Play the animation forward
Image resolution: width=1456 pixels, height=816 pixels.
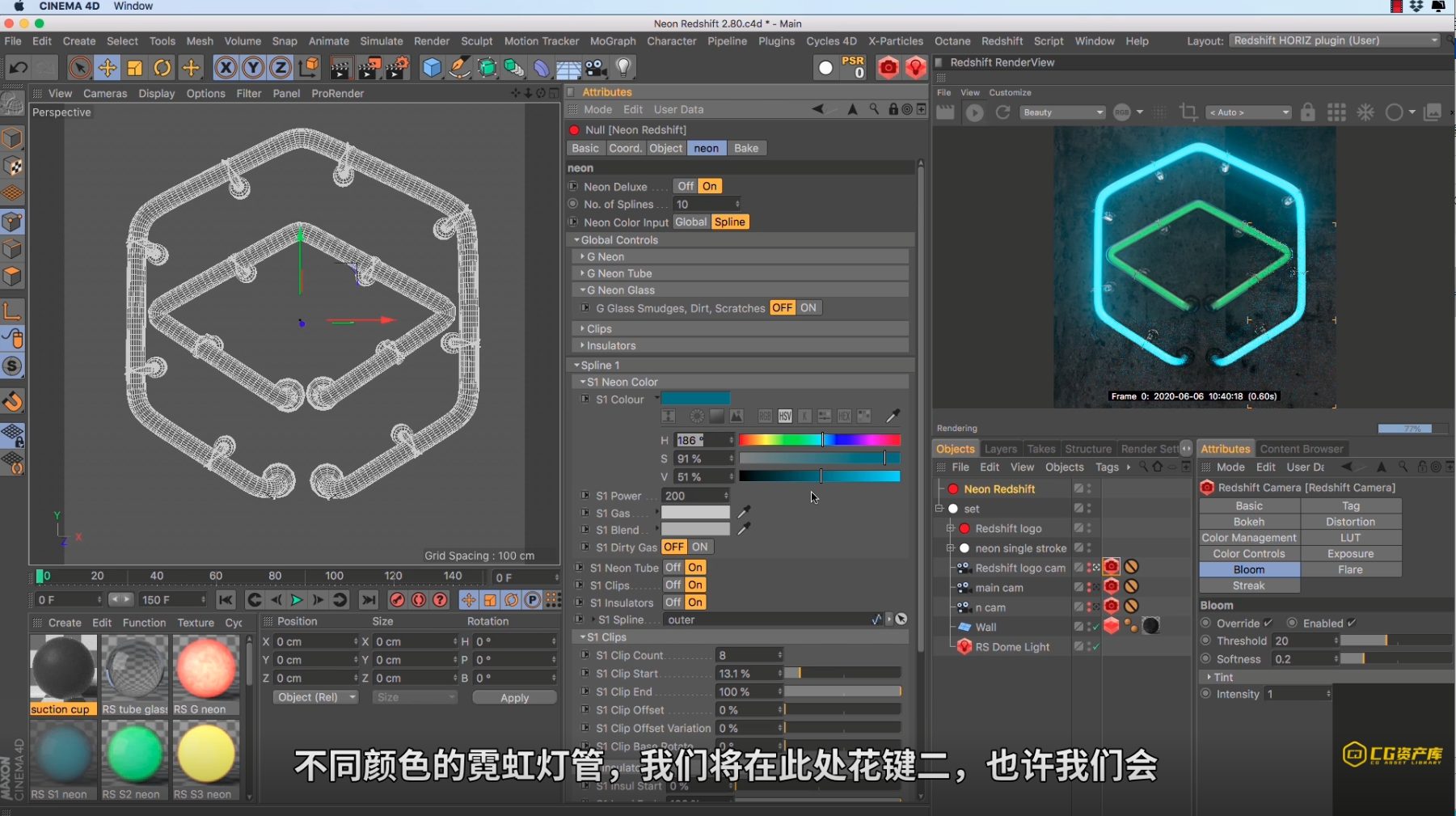click(x=297, y=600)
